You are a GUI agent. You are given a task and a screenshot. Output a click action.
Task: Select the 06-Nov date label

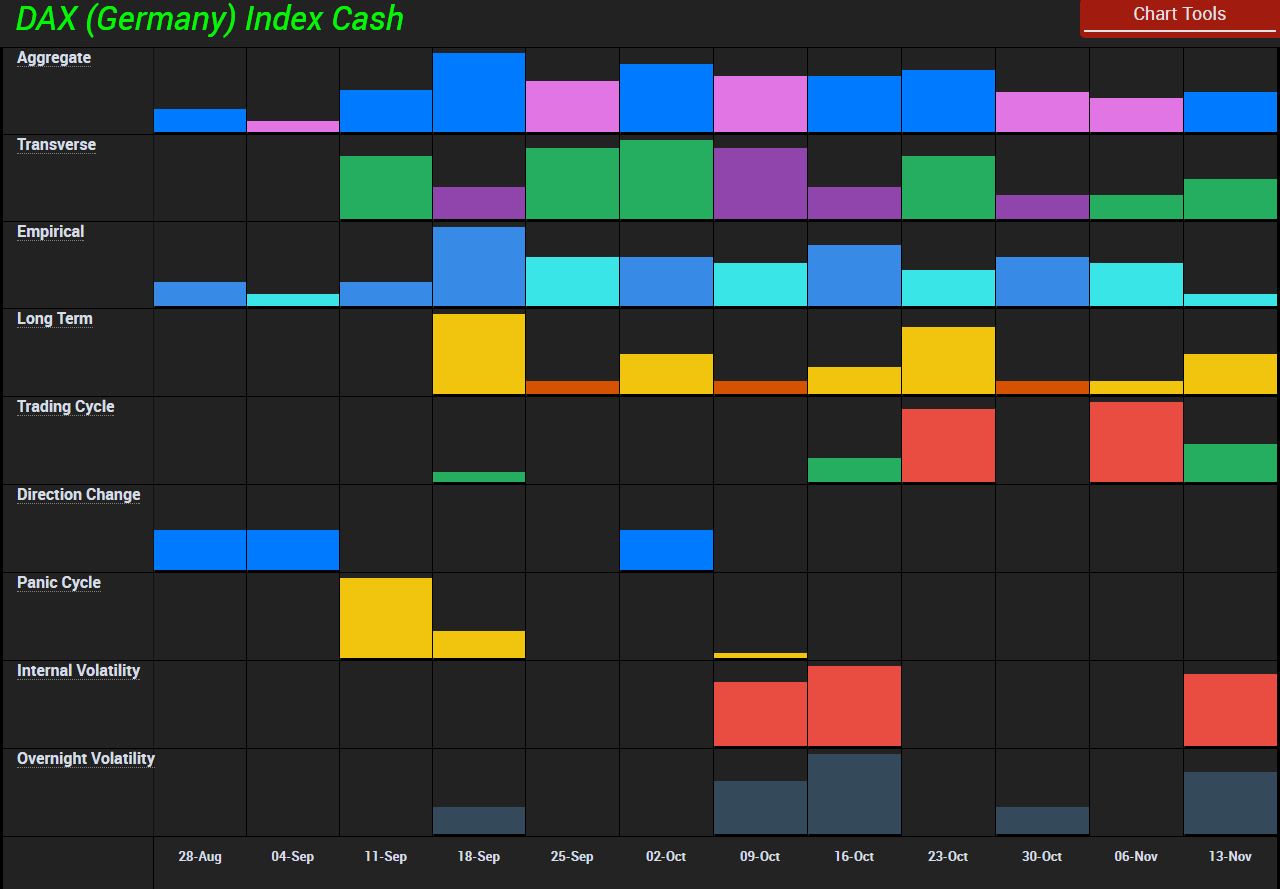pyautogui.click(x=1136, y=857)
